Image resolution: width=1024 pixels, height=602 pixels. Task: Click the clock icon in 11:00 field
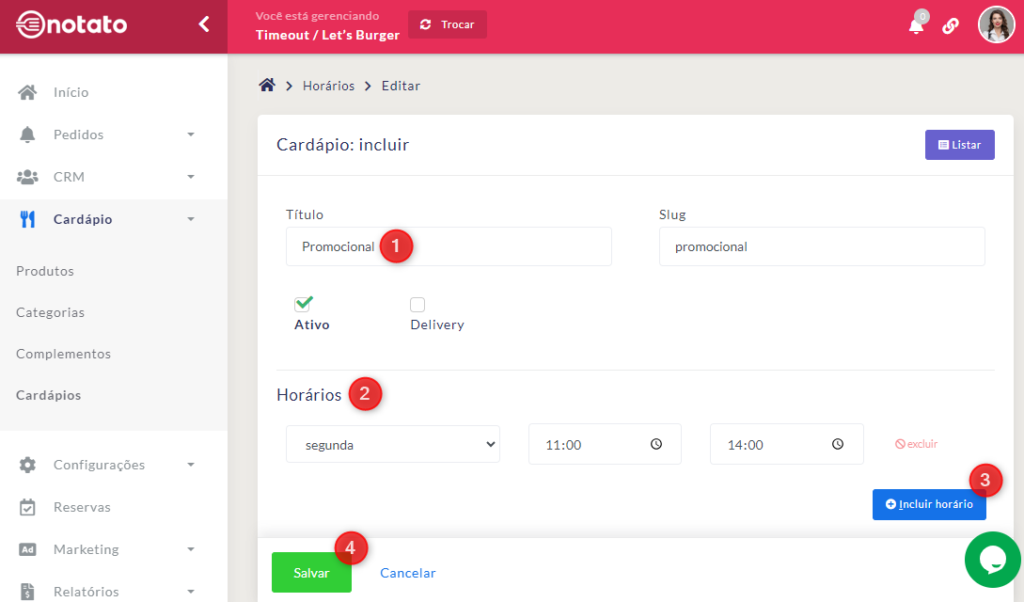(x=656, y=445)
